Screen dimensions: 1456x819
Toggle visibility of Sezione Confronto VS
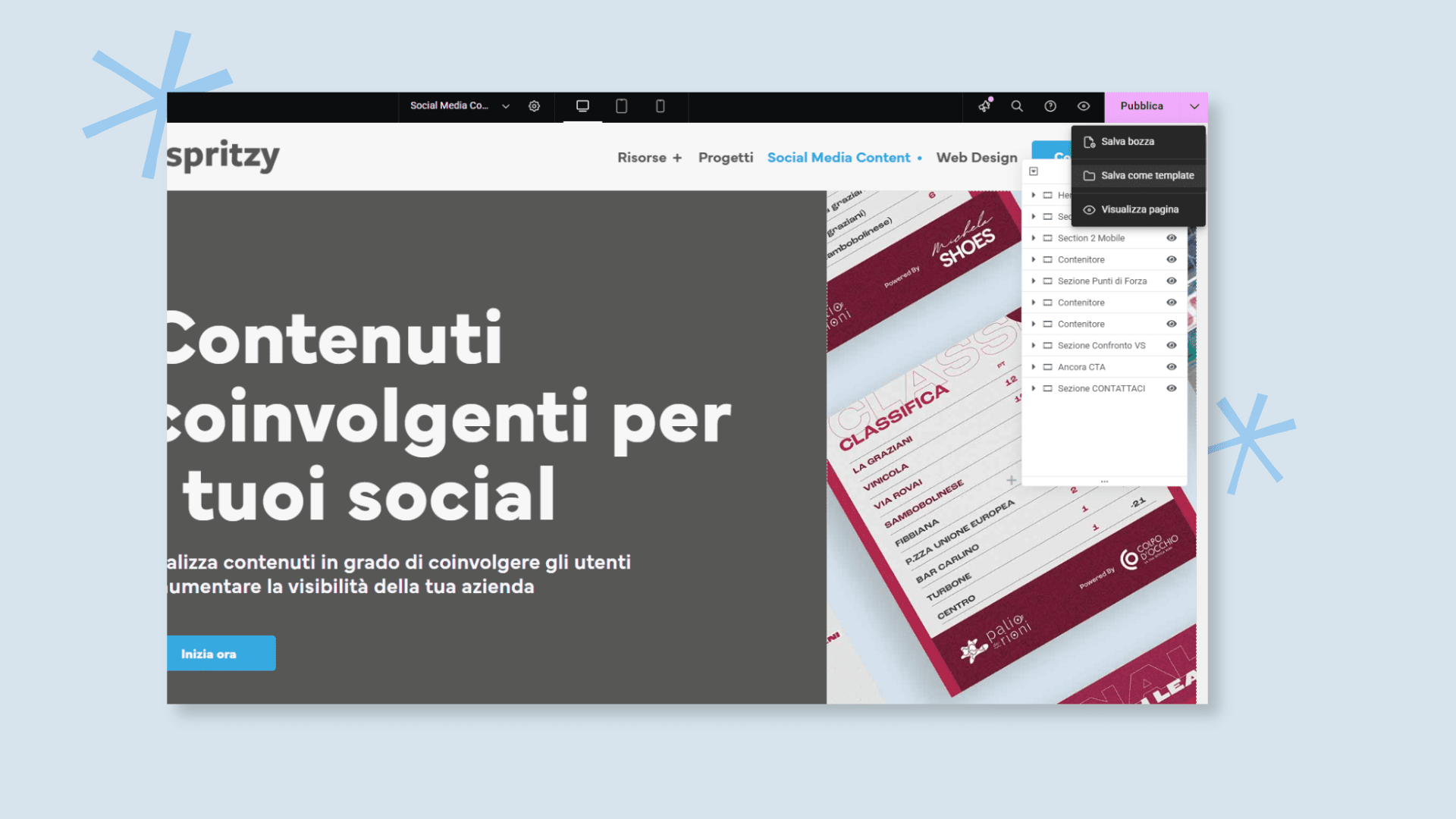[x=1172, y=345]
